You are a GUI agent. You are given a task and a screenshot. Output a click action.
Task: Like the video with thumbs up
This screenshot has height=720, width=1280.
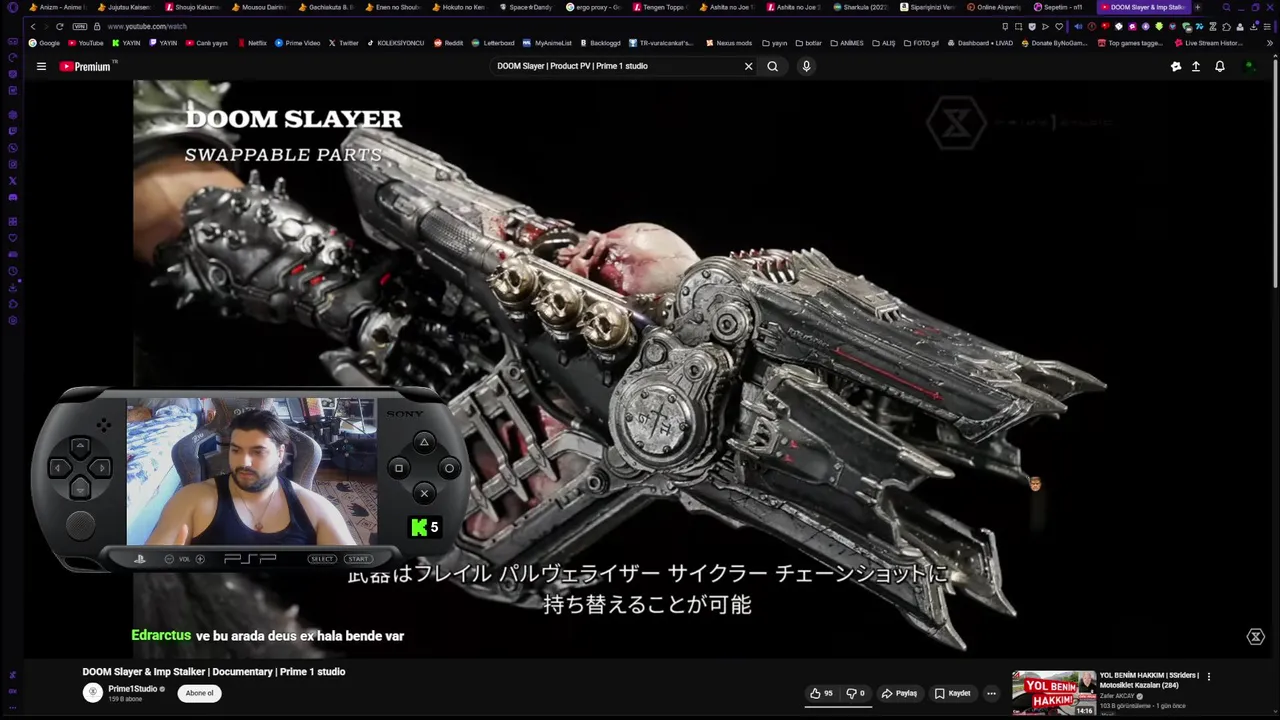pyautogui.click(x=822, y=693)
